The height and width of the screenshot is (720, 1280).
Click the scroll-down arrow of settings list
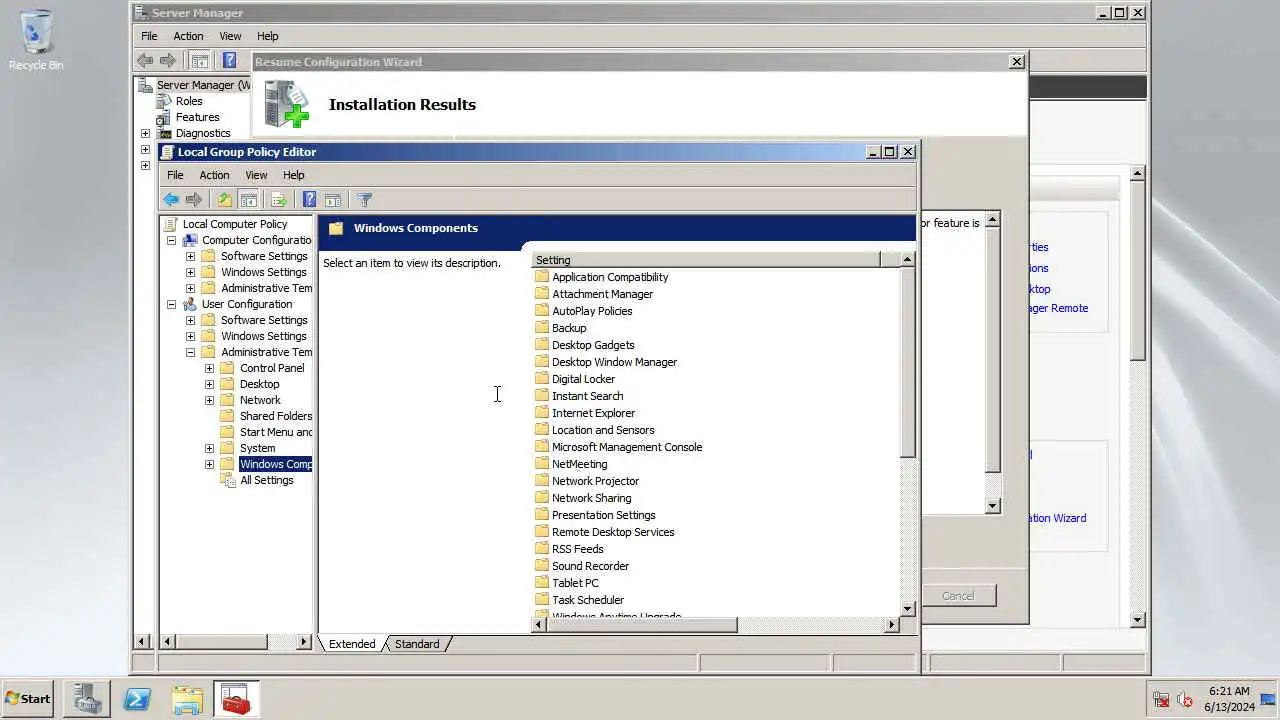coord(908,608)
